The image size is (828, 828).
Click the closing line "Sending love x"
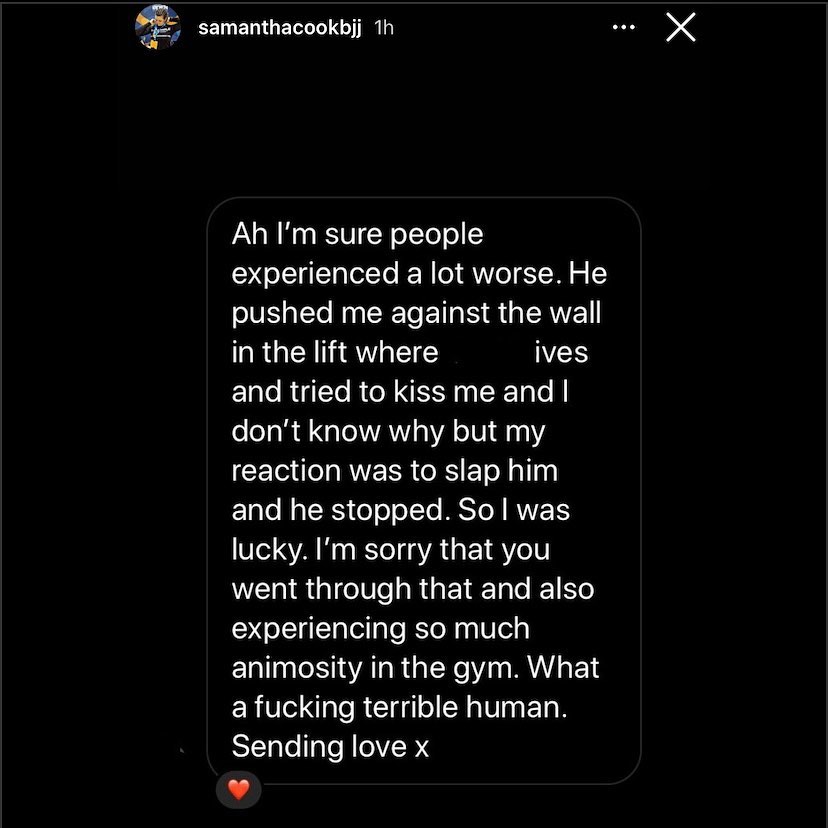tap(330, 746)
